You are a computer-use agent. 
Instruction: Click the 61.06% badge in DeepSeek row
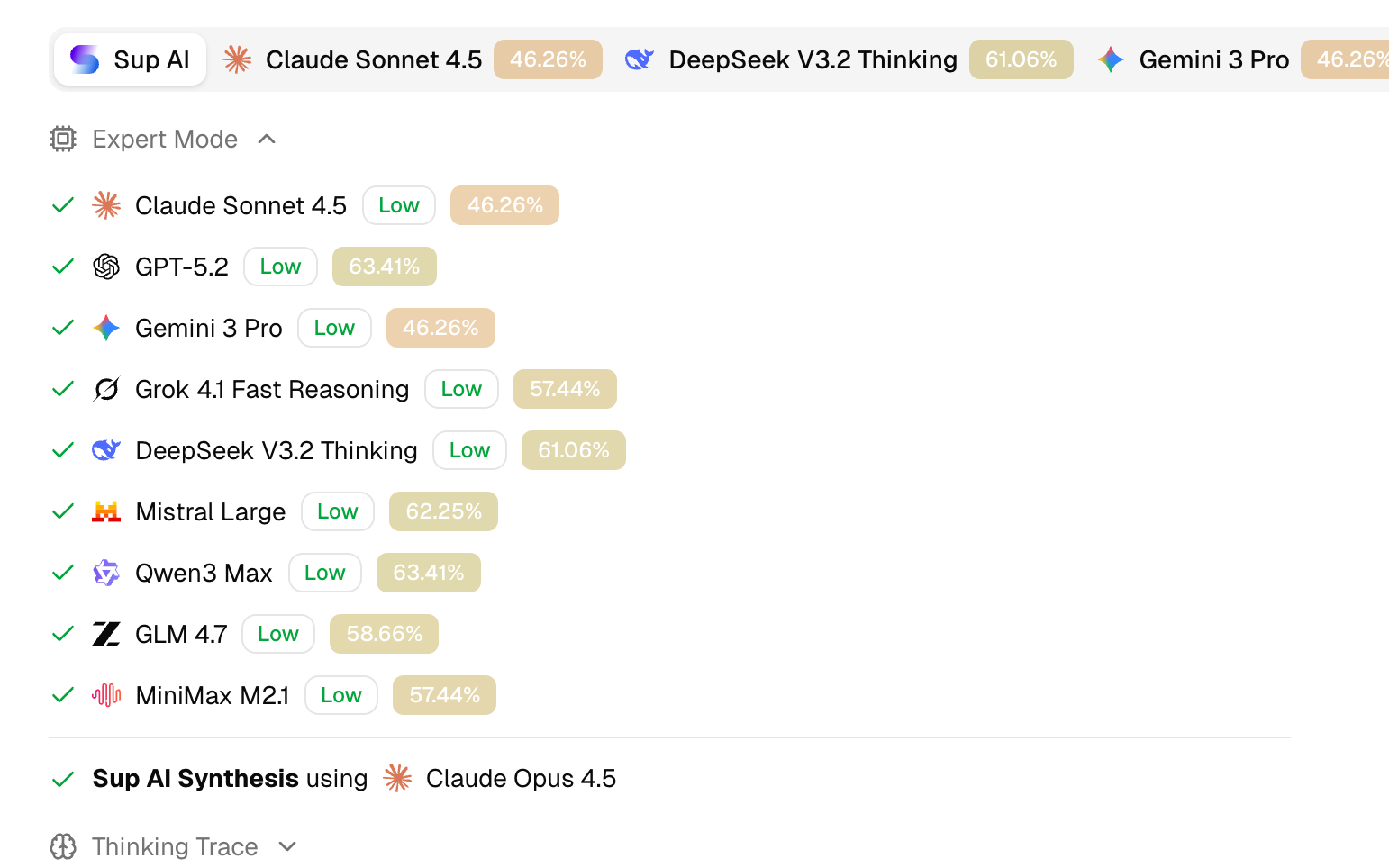coord(574,450)
